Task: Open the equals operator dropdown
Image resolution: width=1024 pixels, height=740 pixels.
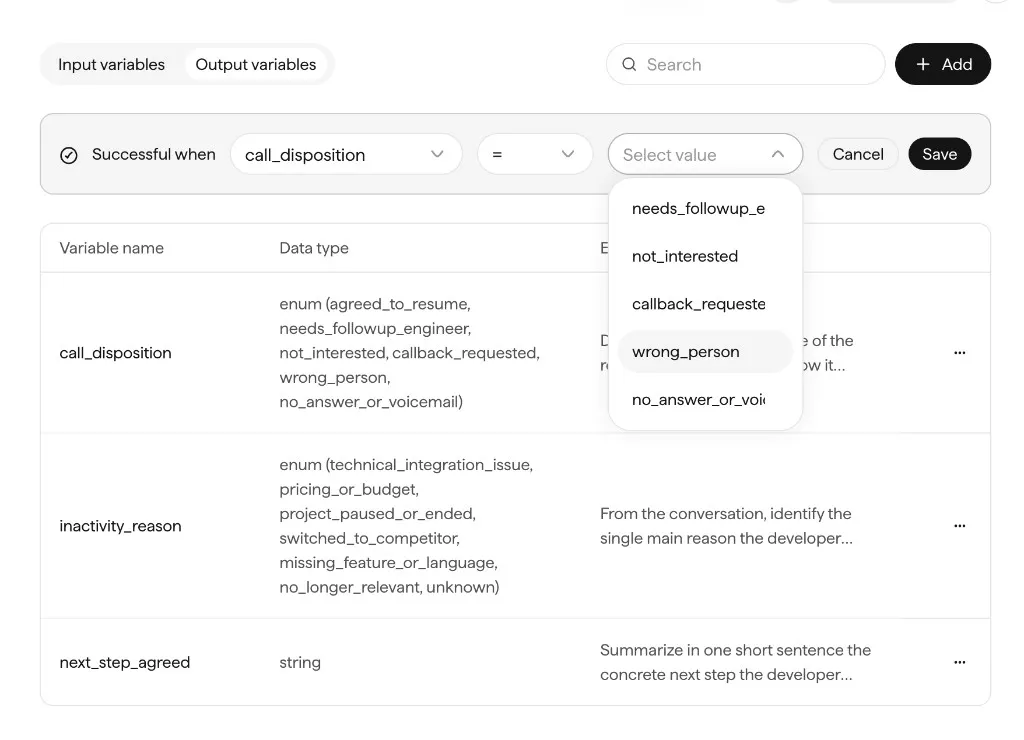Action: [535, 154]
